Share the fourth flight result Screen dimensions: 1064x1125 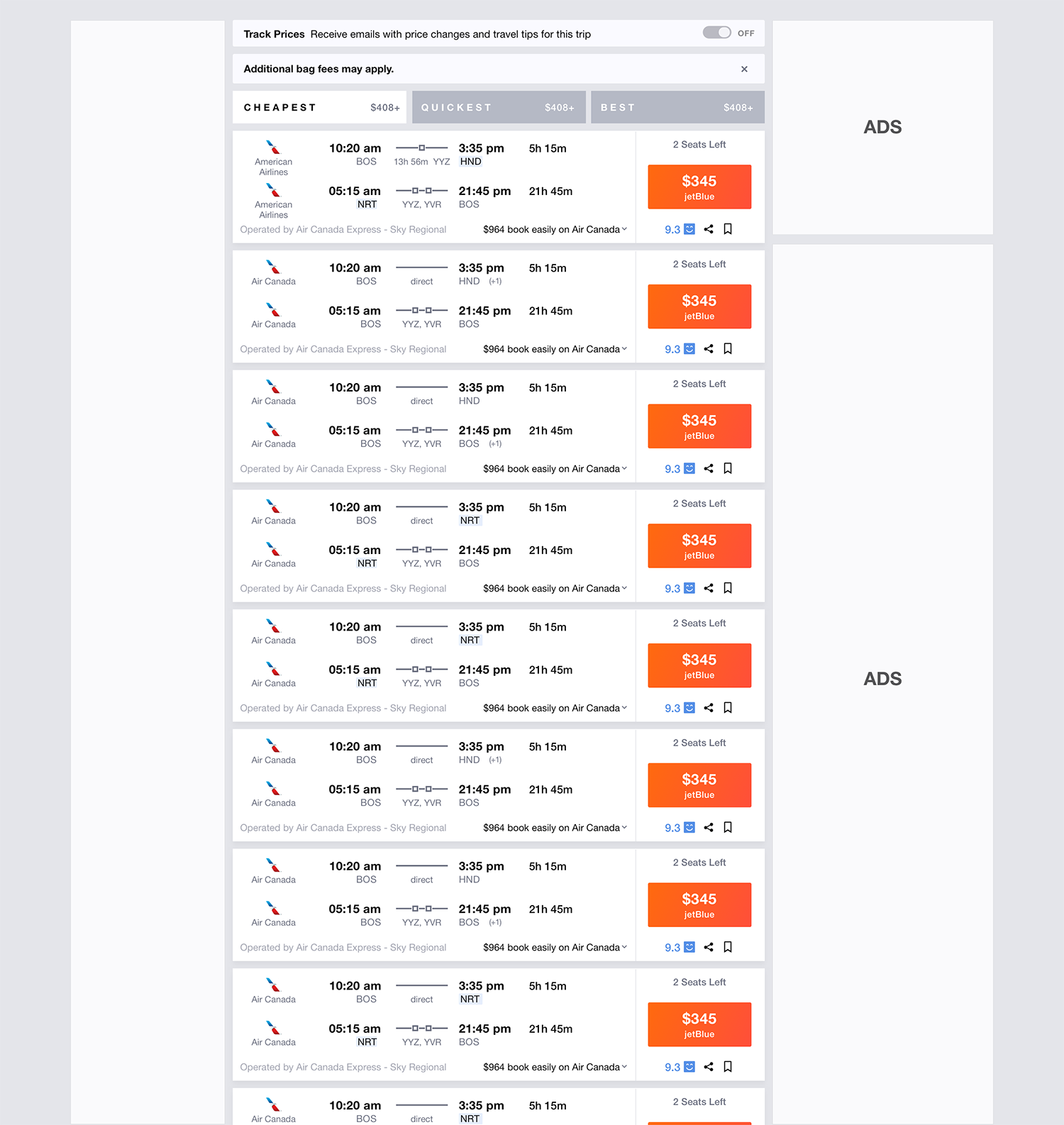coord(709,588)
